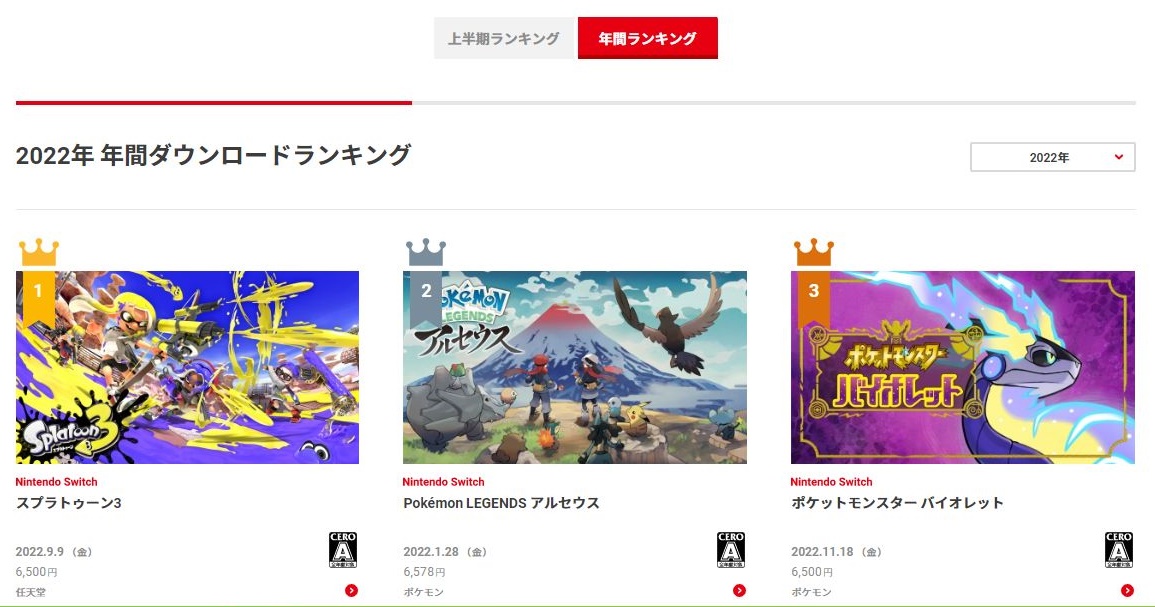Select the 年間ランキング tab
Image resolution: width=1155 pixels, height=607 pixels.
point(647,38)
